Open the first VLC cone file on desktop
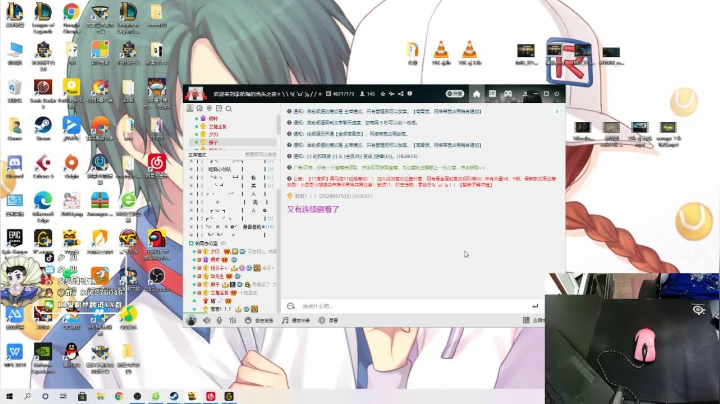 tap(441, 53)
